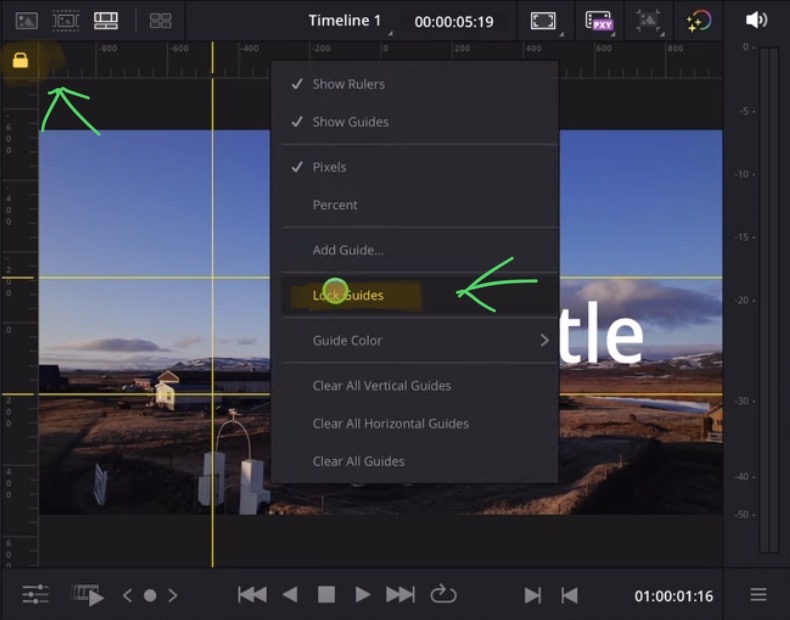Mute audio with the speaker icon
The height and width of the screenshot is (620, 790).
coord(757,20)
